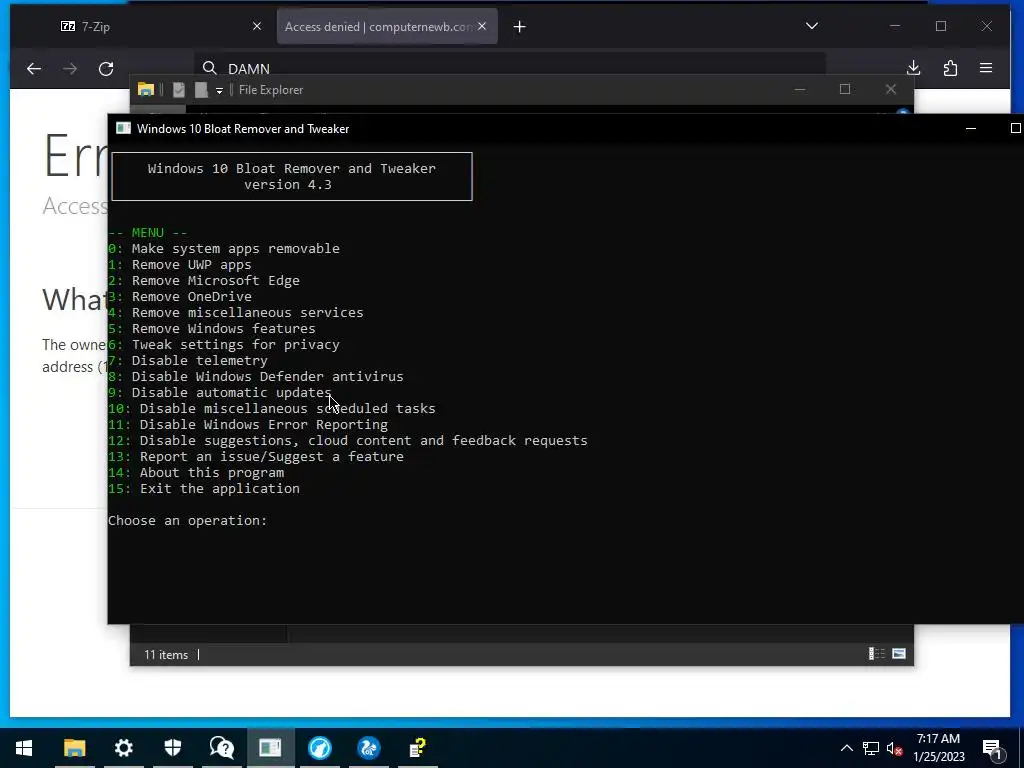Select the Bloat Remover console taskbar icon

click(x=270, y=748)
